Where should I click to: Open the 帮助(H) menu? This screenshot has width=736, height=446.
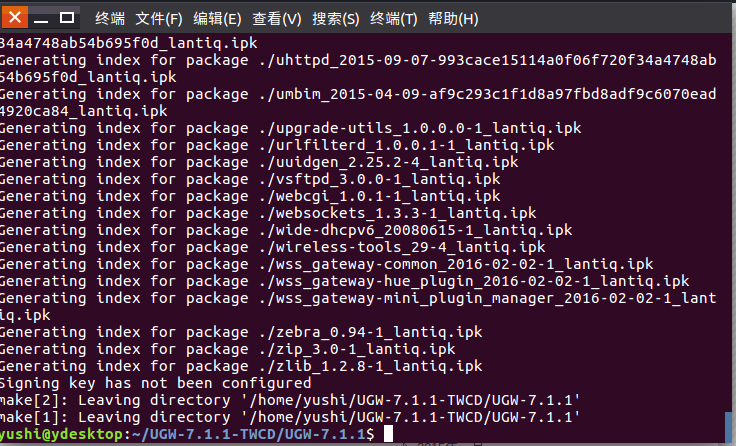tap(453, 19)
